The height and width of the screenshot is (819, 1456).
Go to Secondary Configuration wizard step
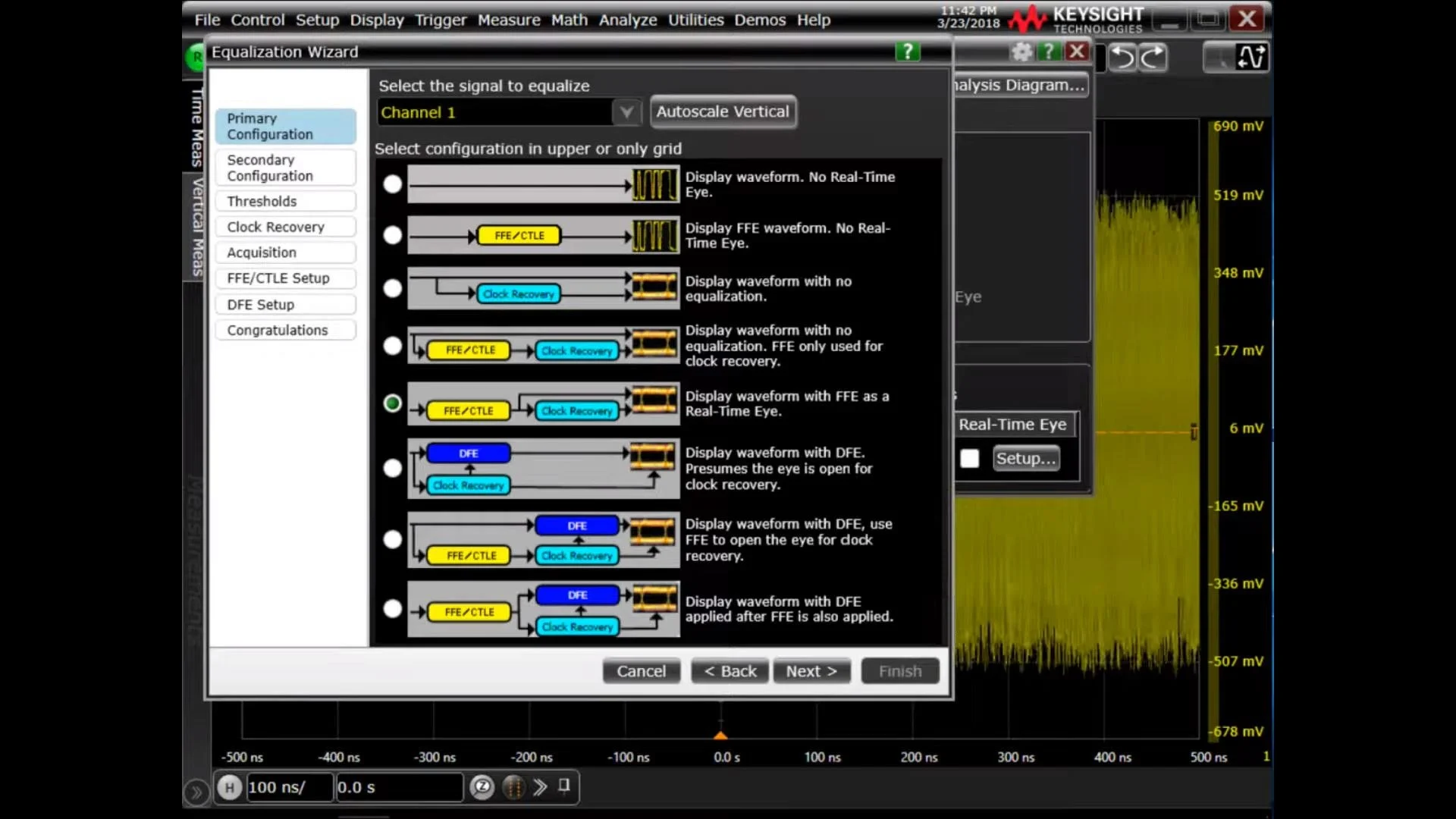(285, 168)
